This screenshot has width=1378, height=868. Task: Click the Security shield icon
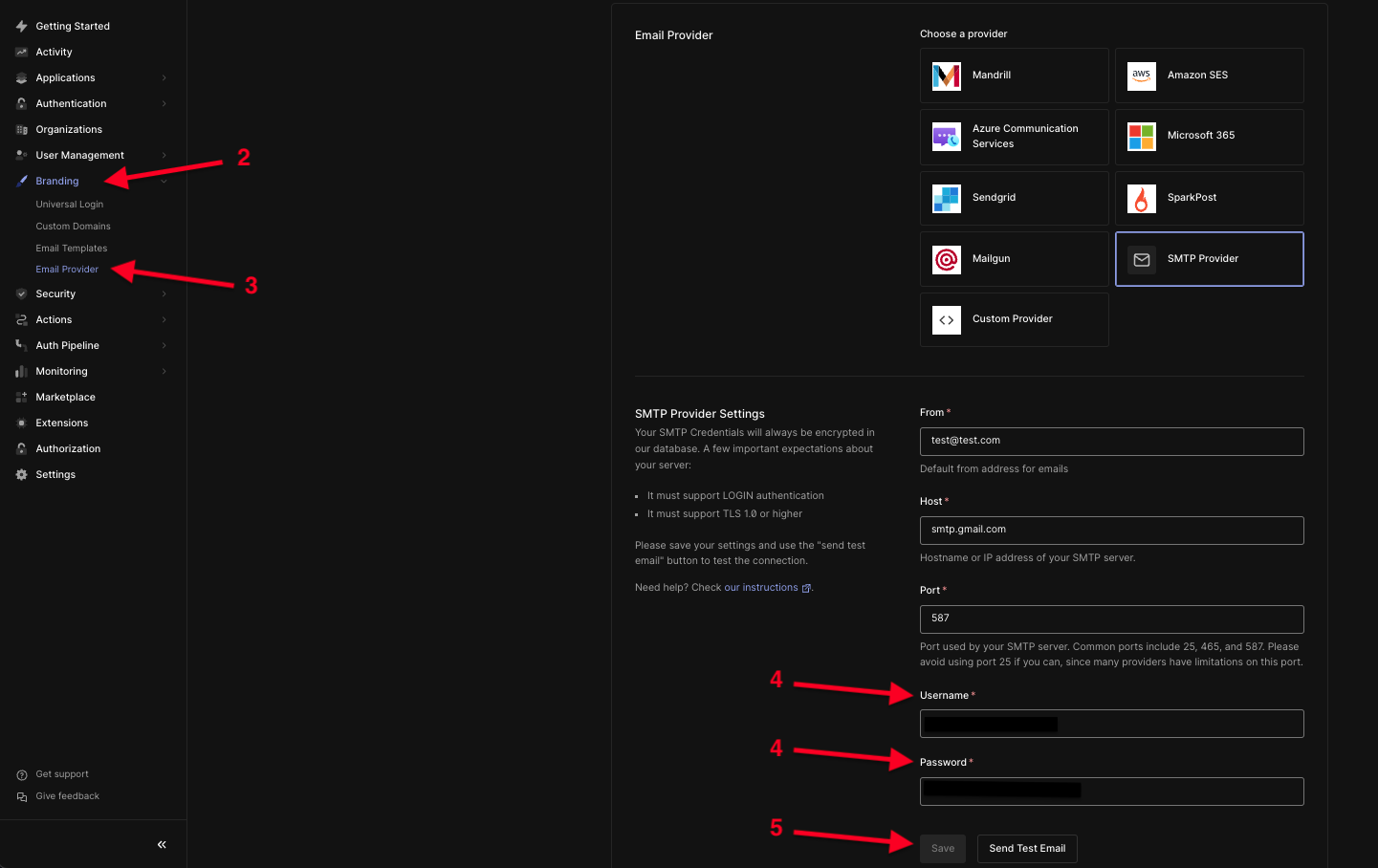pyautogui.click(x=21, y=294)
